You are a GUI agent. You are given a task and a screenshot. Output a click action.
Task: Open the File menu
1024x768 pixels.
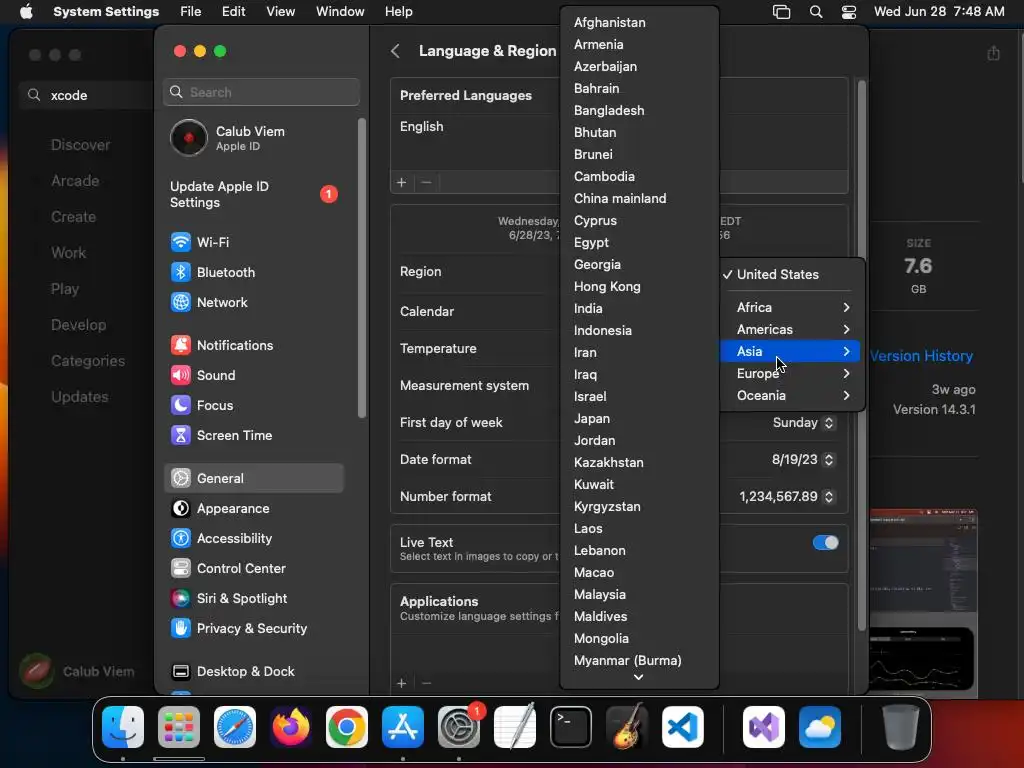click(191, 12)
